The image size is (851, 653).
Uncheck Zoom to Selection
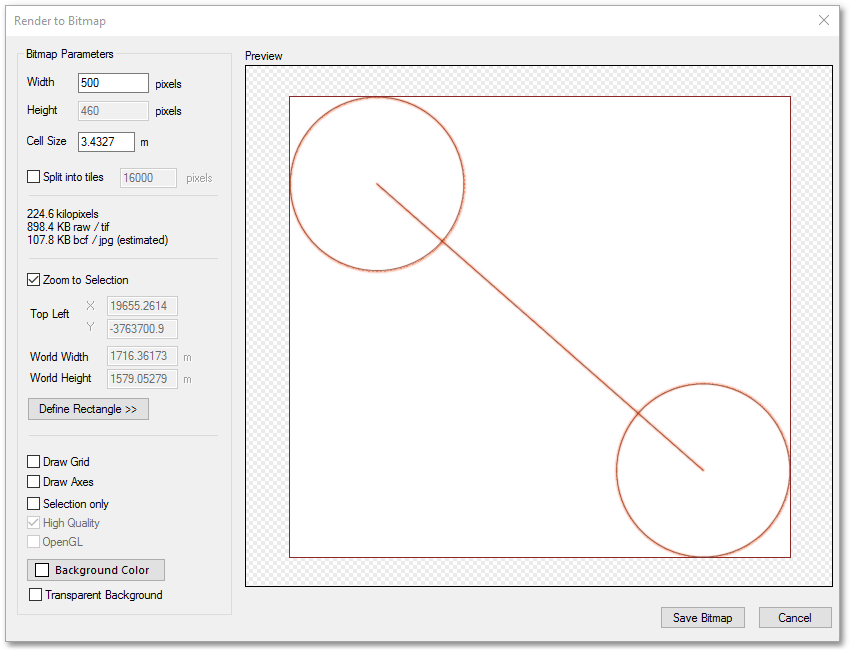pos(34,280)
